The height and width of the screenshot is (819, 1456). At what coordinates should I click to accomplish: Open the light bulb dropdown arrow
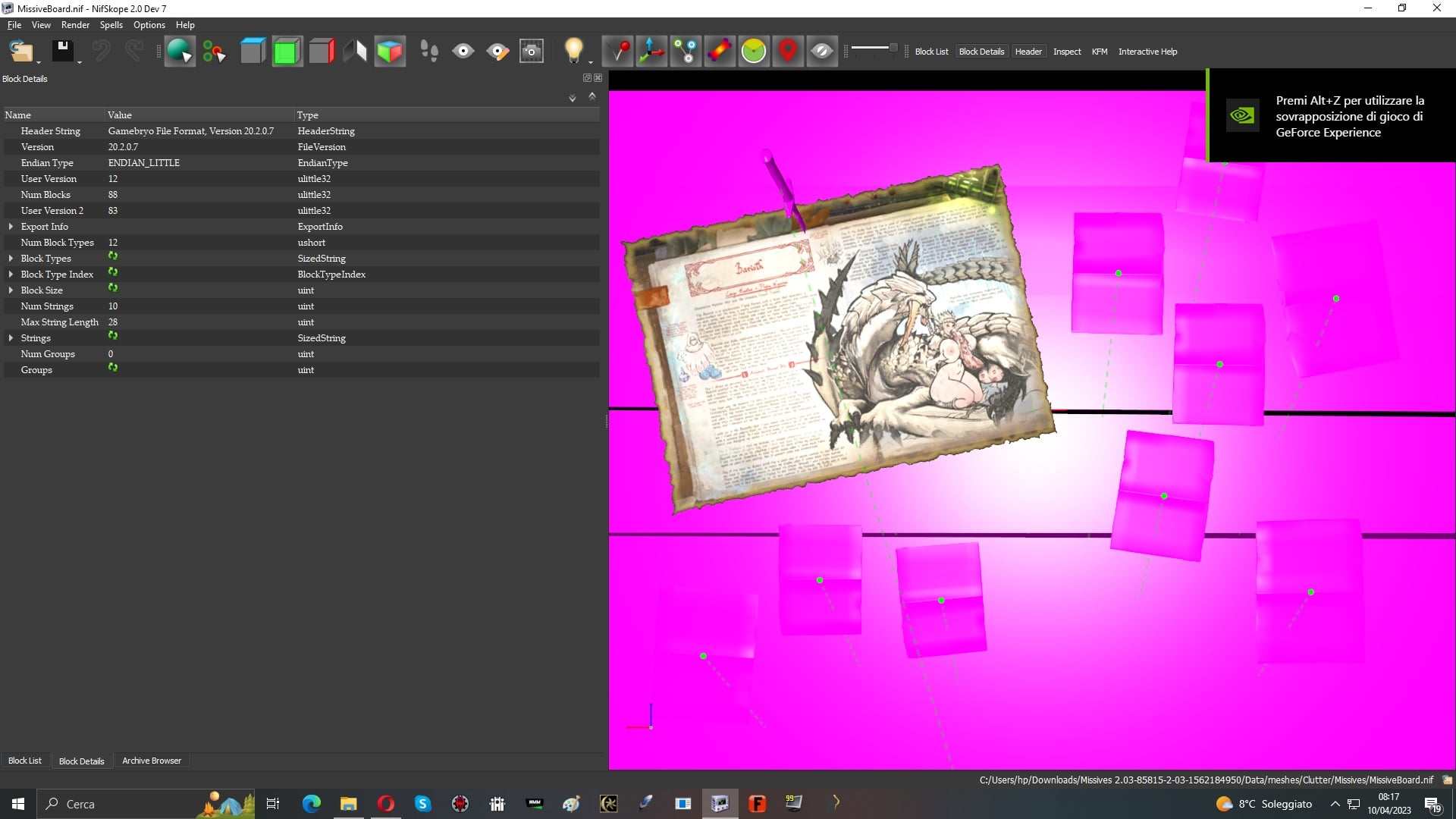pyautogui.click(x=591, y=62)
